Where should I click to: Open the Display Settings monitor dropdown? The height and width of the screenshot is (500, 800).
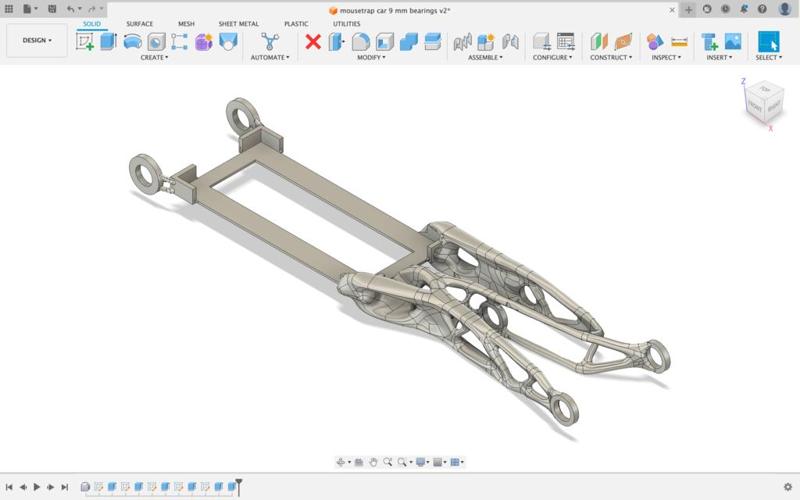coord(422,462)
